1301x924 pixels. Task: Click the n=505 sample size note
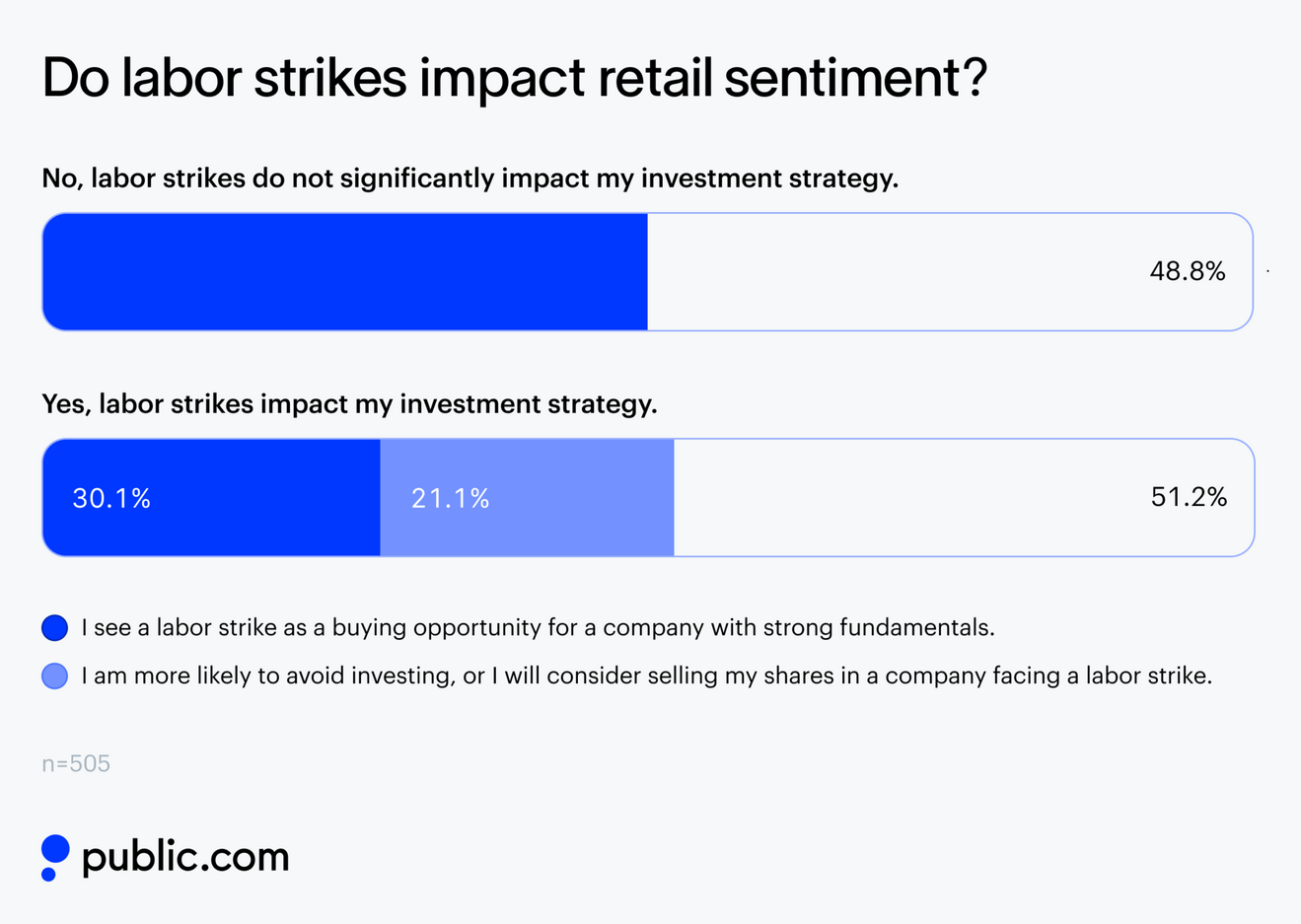coord(76,763)
